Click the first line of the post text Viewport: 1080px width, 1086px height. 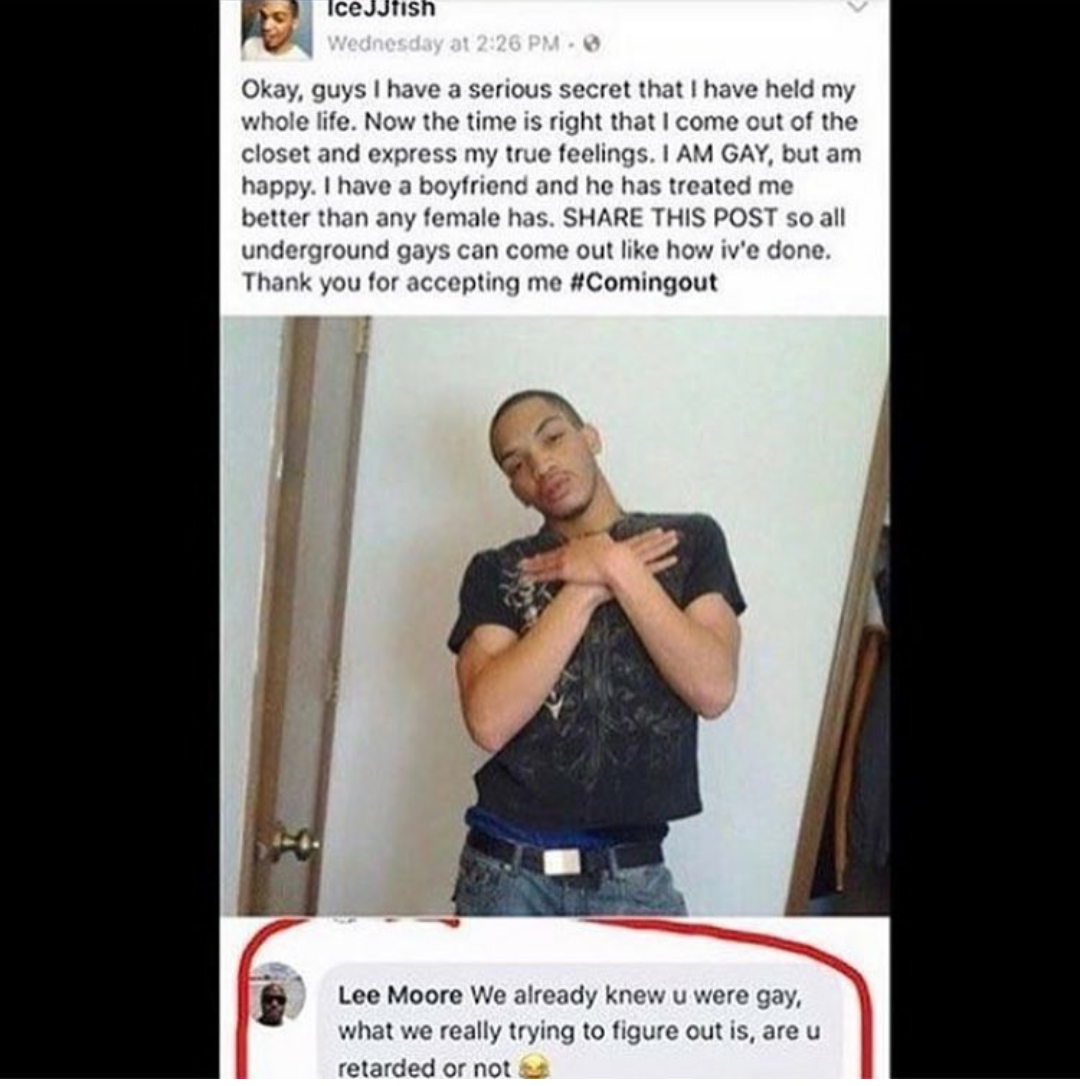tap(549, 91)
